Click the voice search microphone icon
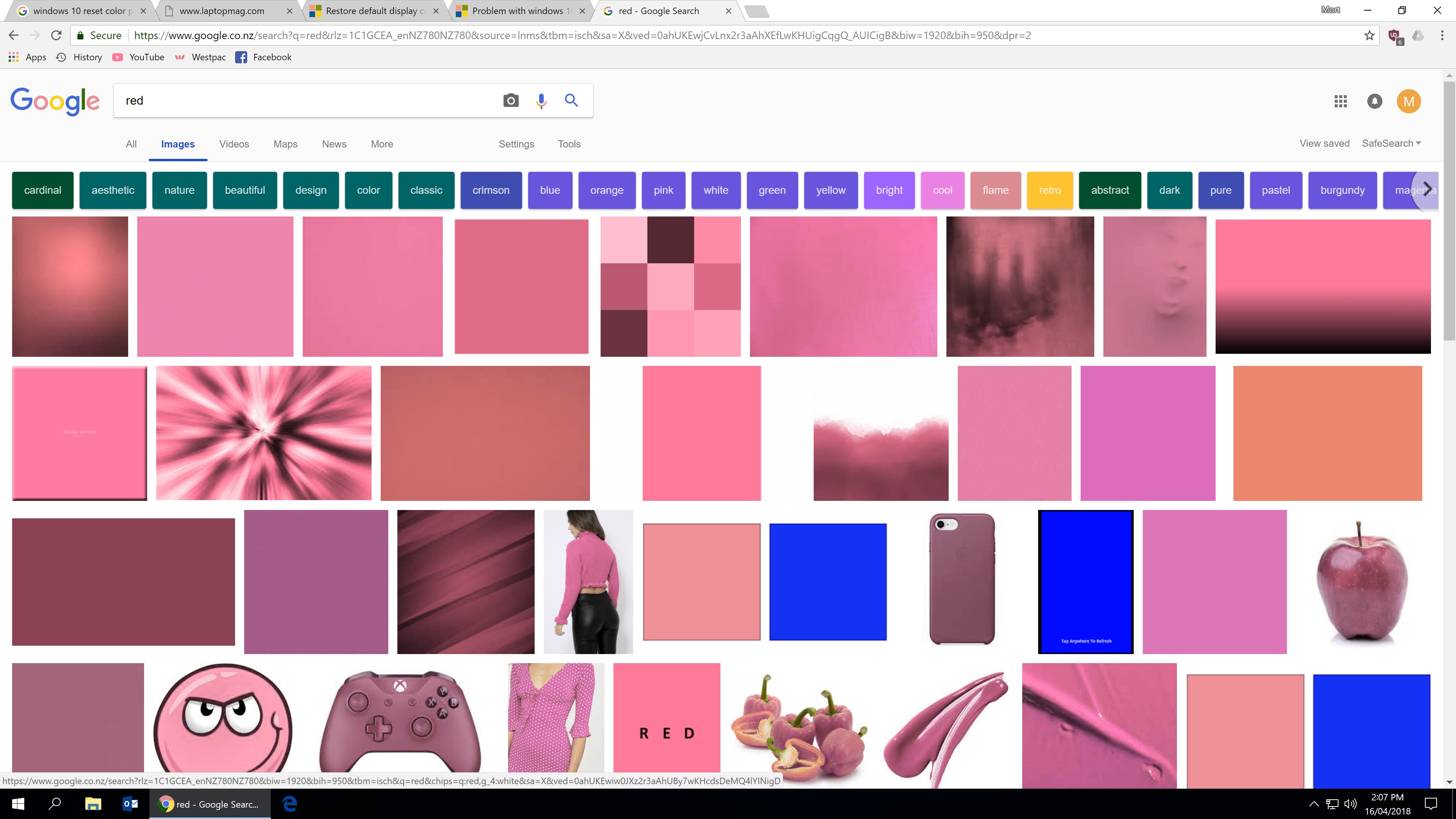This screenshot has height=819, width=1456. tap(541, 100)
